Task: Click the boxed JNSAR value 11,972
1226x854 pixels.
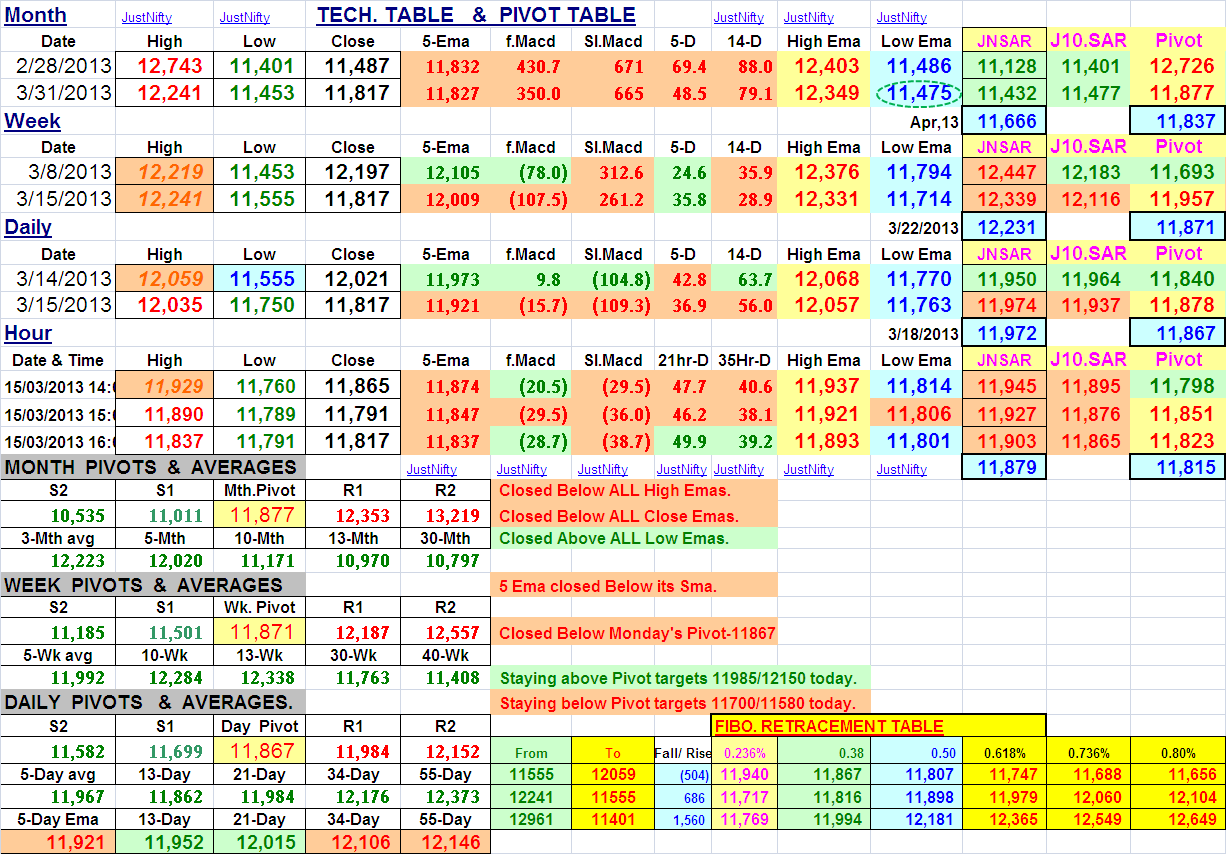Action: click(1004, 333)
